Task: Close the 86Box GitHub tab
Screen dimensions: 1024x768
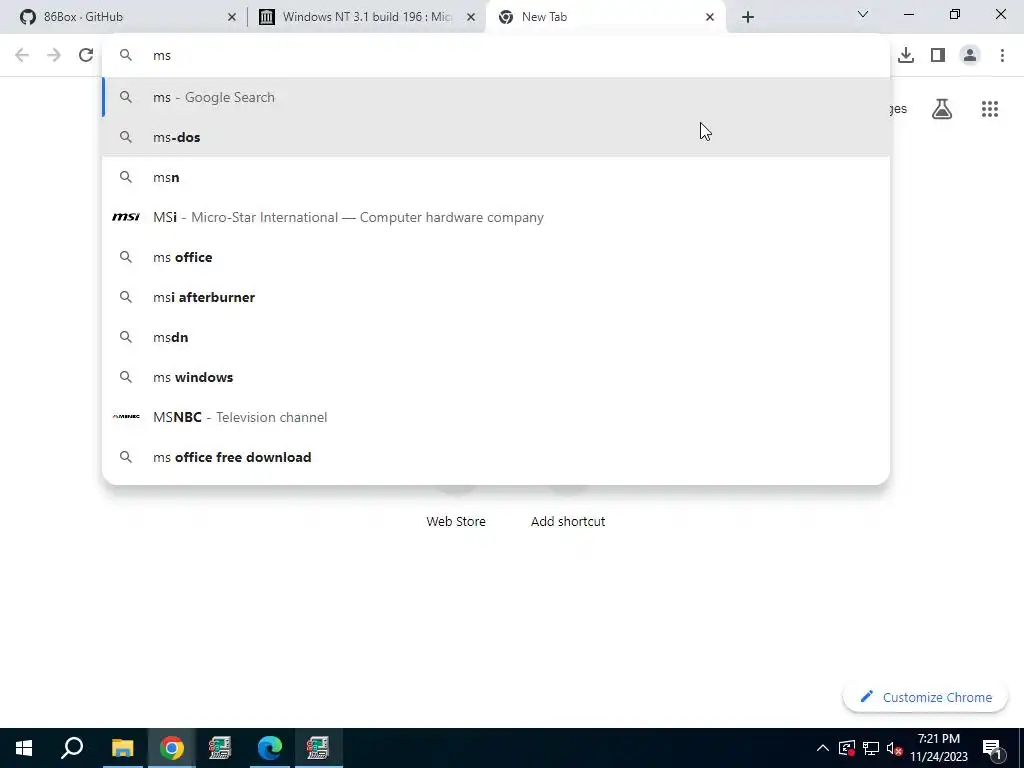Action: [231, 17]
